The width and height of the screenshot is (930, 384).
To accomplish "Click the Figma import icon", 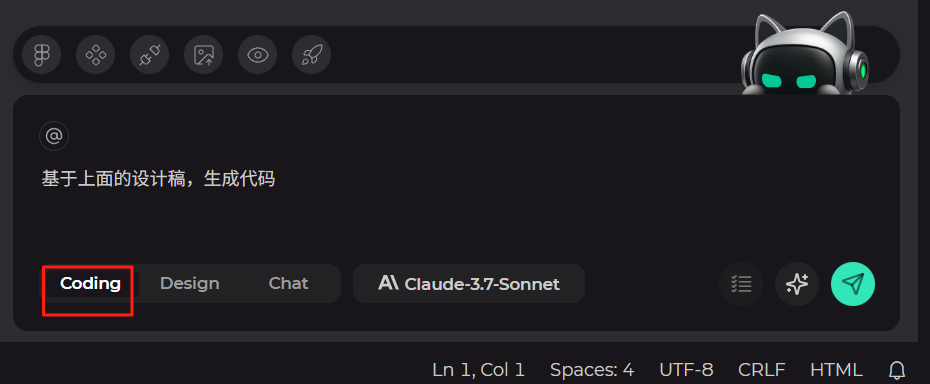I will (x=42, y=55).
